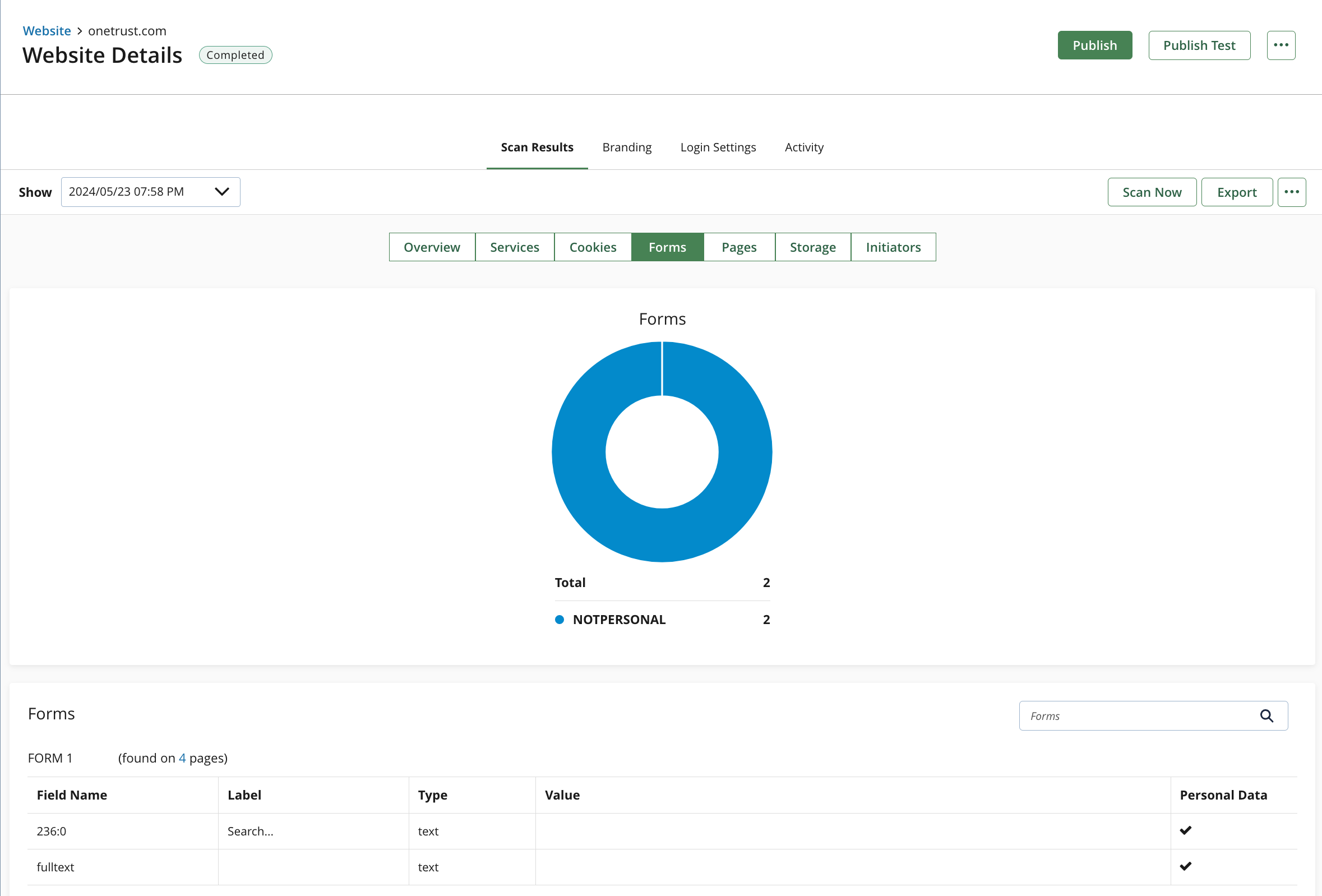This screenshot has height=896, width=1322.
Task: Open the ellipsis menu next to Export
Action: 1291,192
